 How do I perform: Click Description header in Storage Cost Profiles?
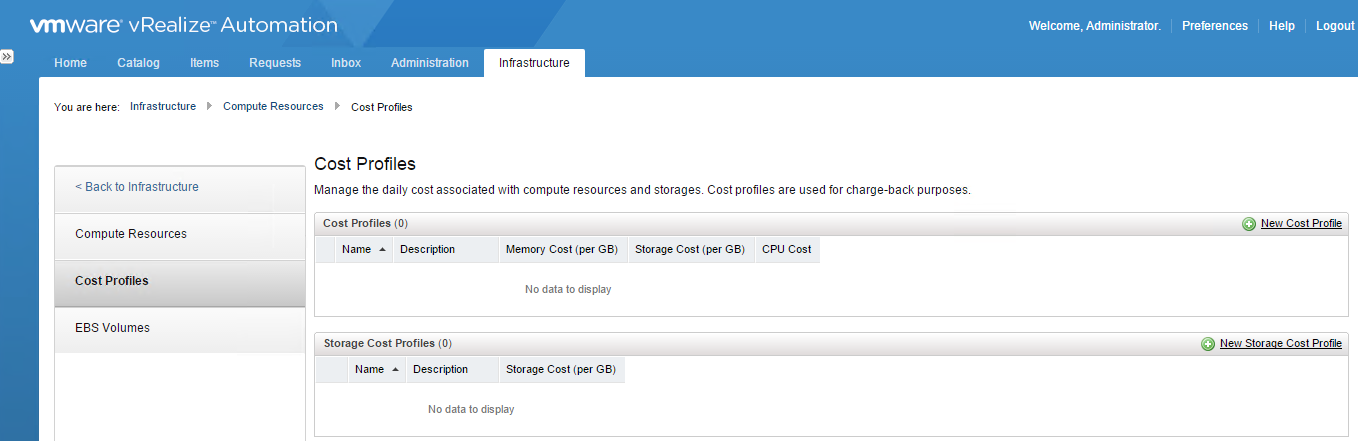453,370
